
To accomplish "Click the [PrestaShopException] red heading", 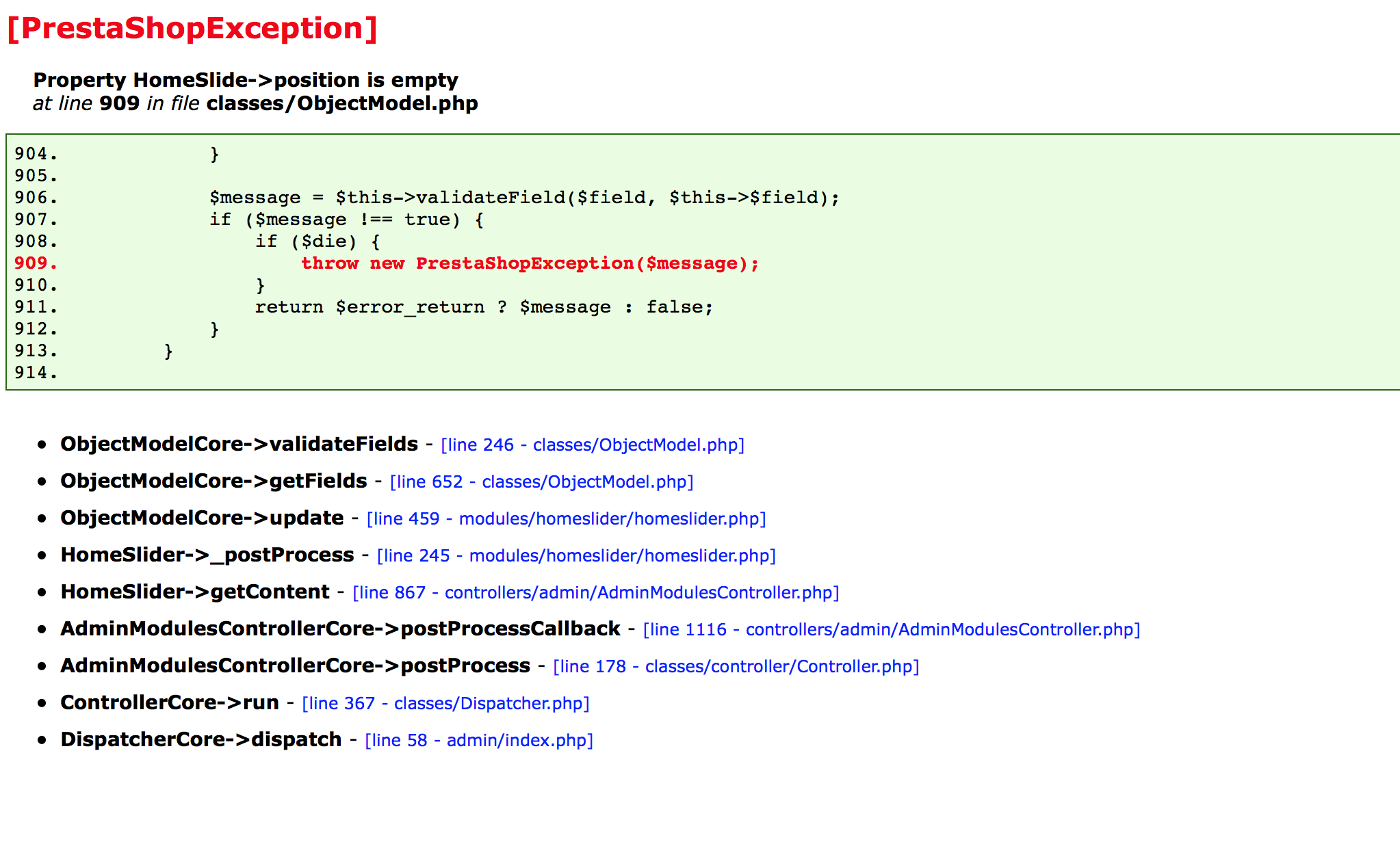I will coord(192,28).
